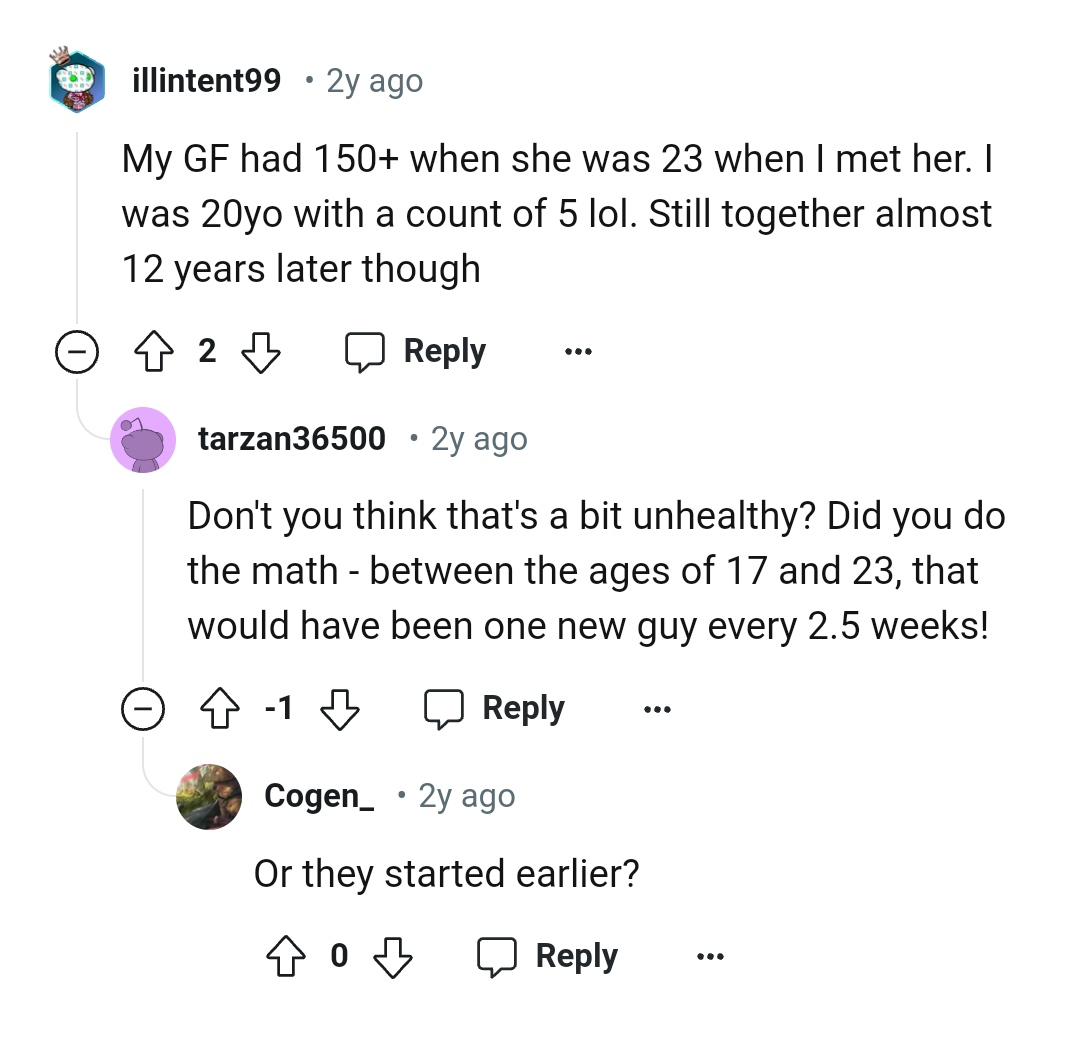Reply to Cogen_'s comment
This screenshot has height=1045, width=1080.
[547, 957]
